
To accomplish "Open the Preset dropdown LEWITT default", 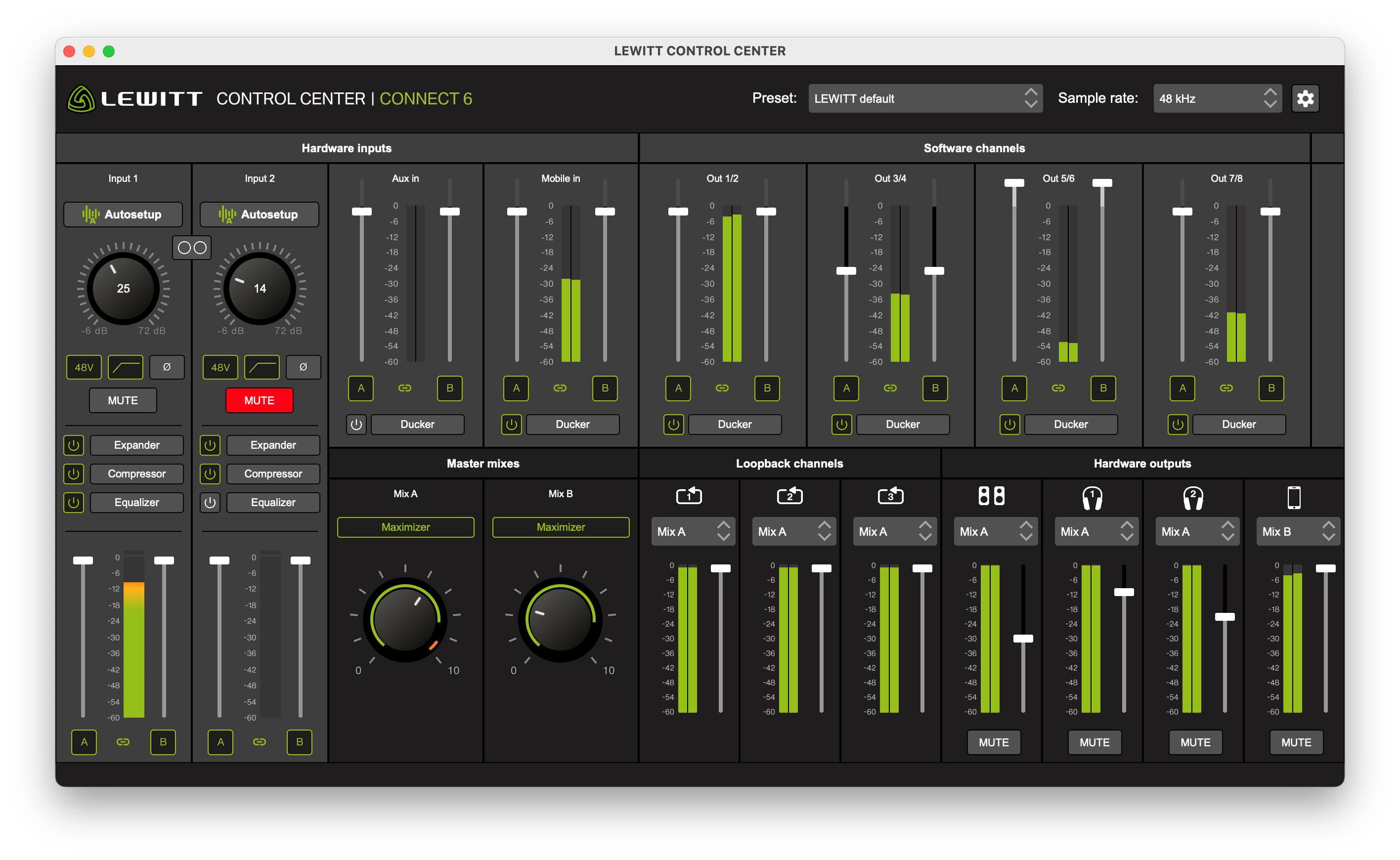I will coord(925,98).
